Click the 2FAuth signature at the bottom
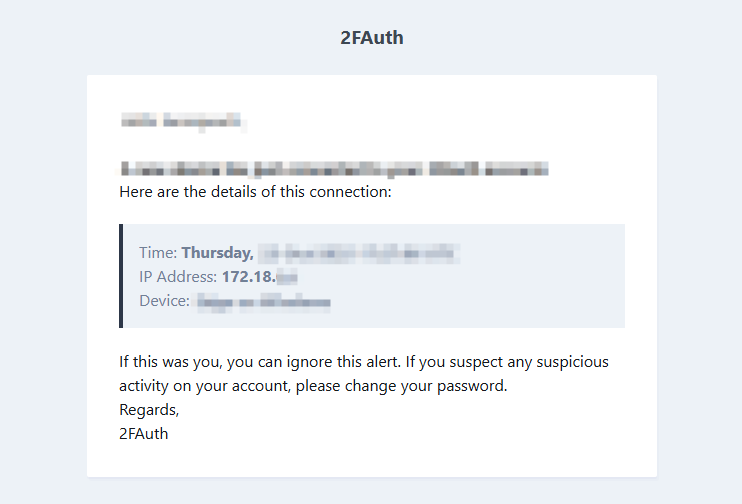Screen dimensions: 742x504 point(144,433)
